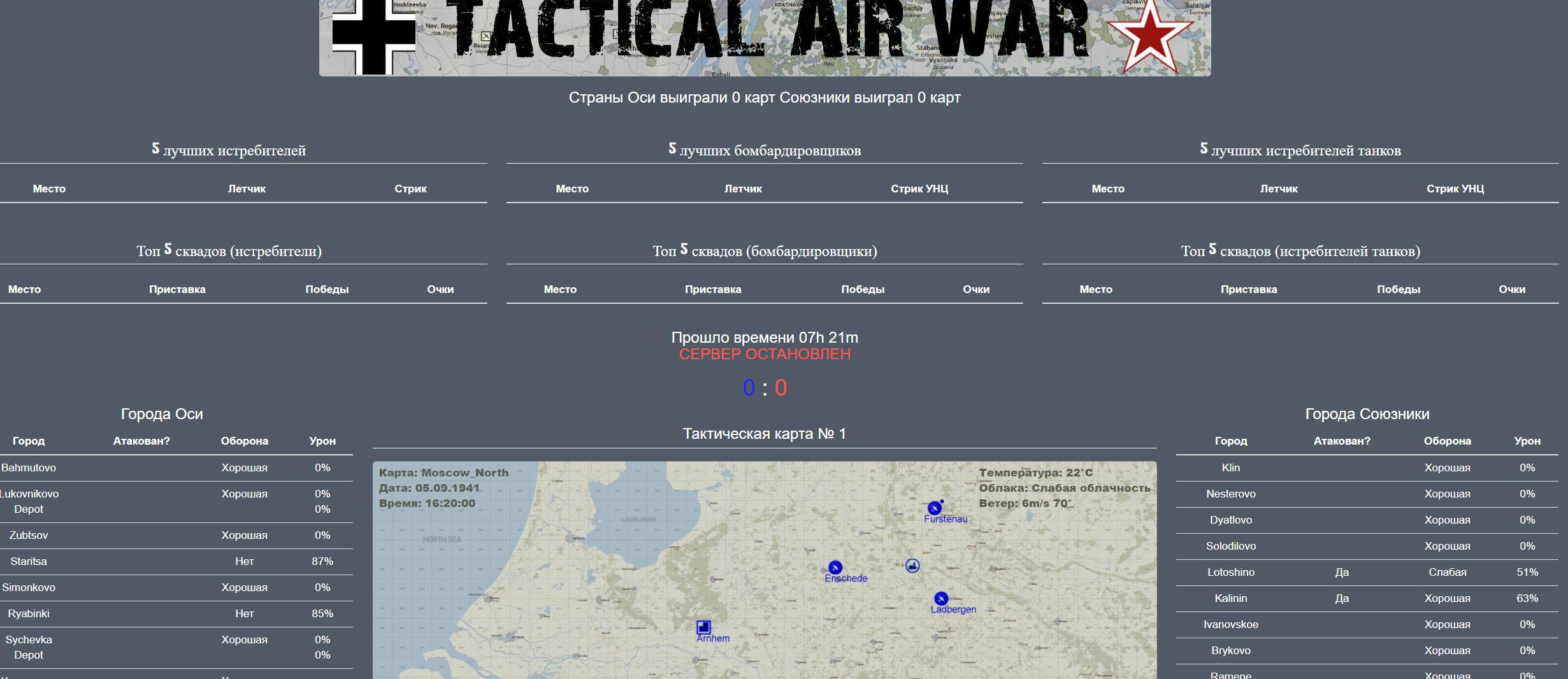Click the red "СЕРВЕР ОСТАНОВЛЕН" status
The image size is (1568, 679).
765,354
